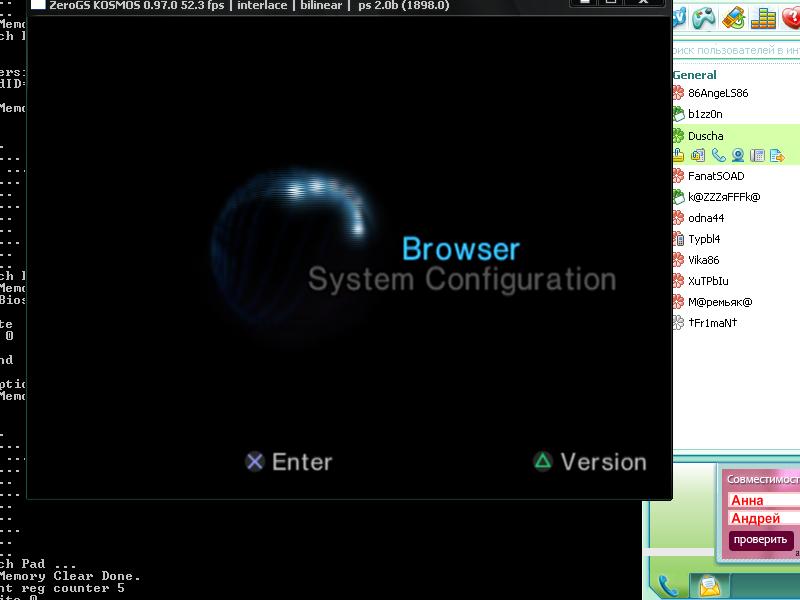Click the document with arrow icon under Duscha

[x=777, y=155]
